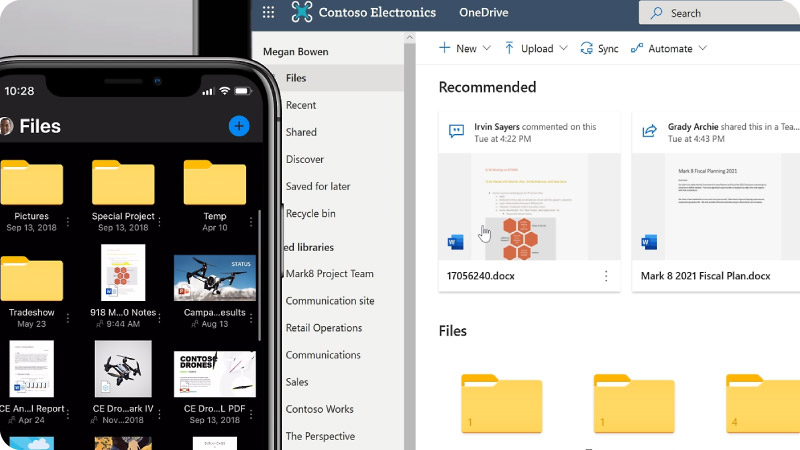Click the search magnifier icon
Screen dimensions: 800x450
click(x=657, y=13)
